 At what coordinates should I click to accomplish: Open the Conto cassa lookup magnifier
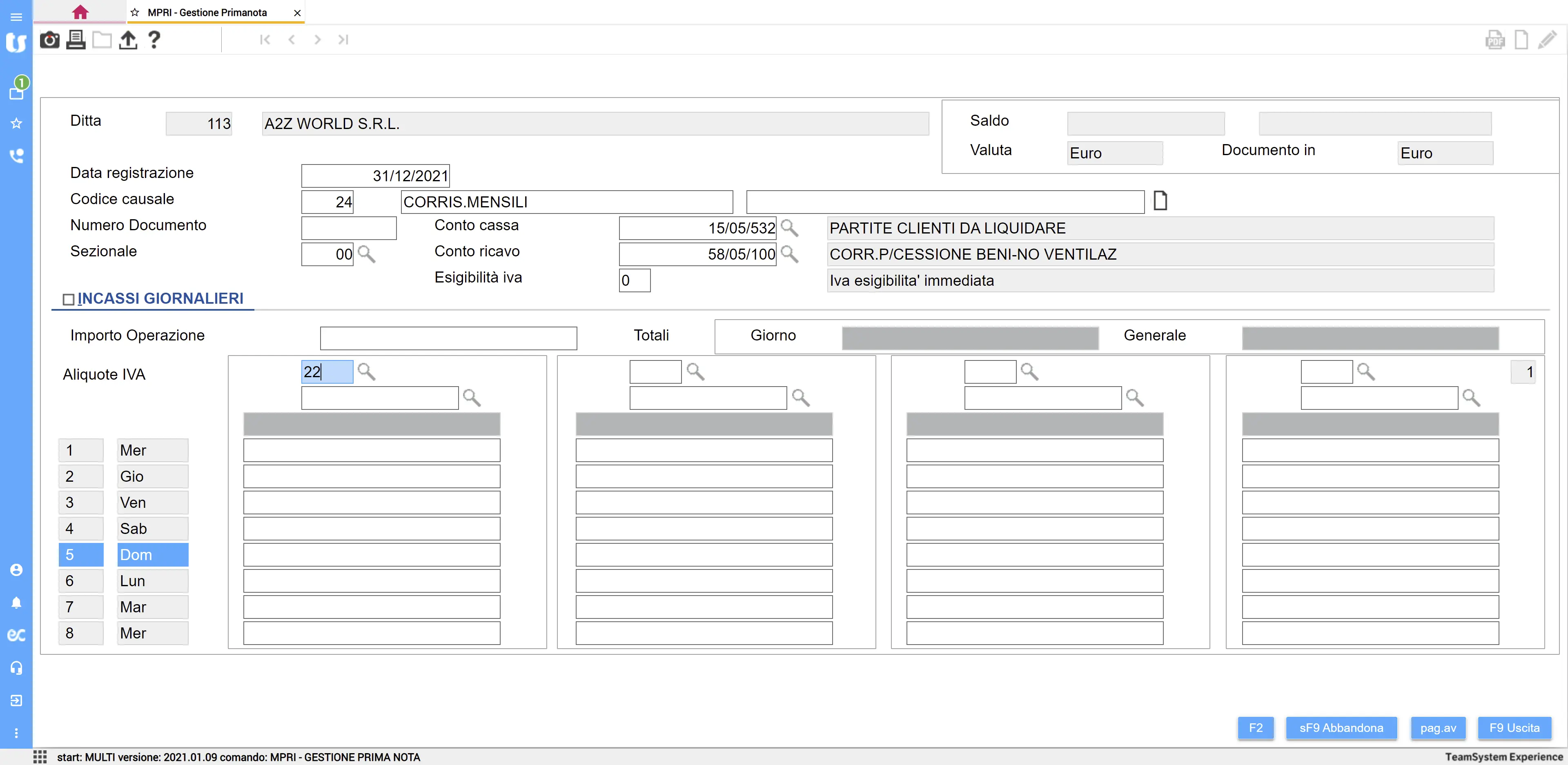[x=789, y=228]
